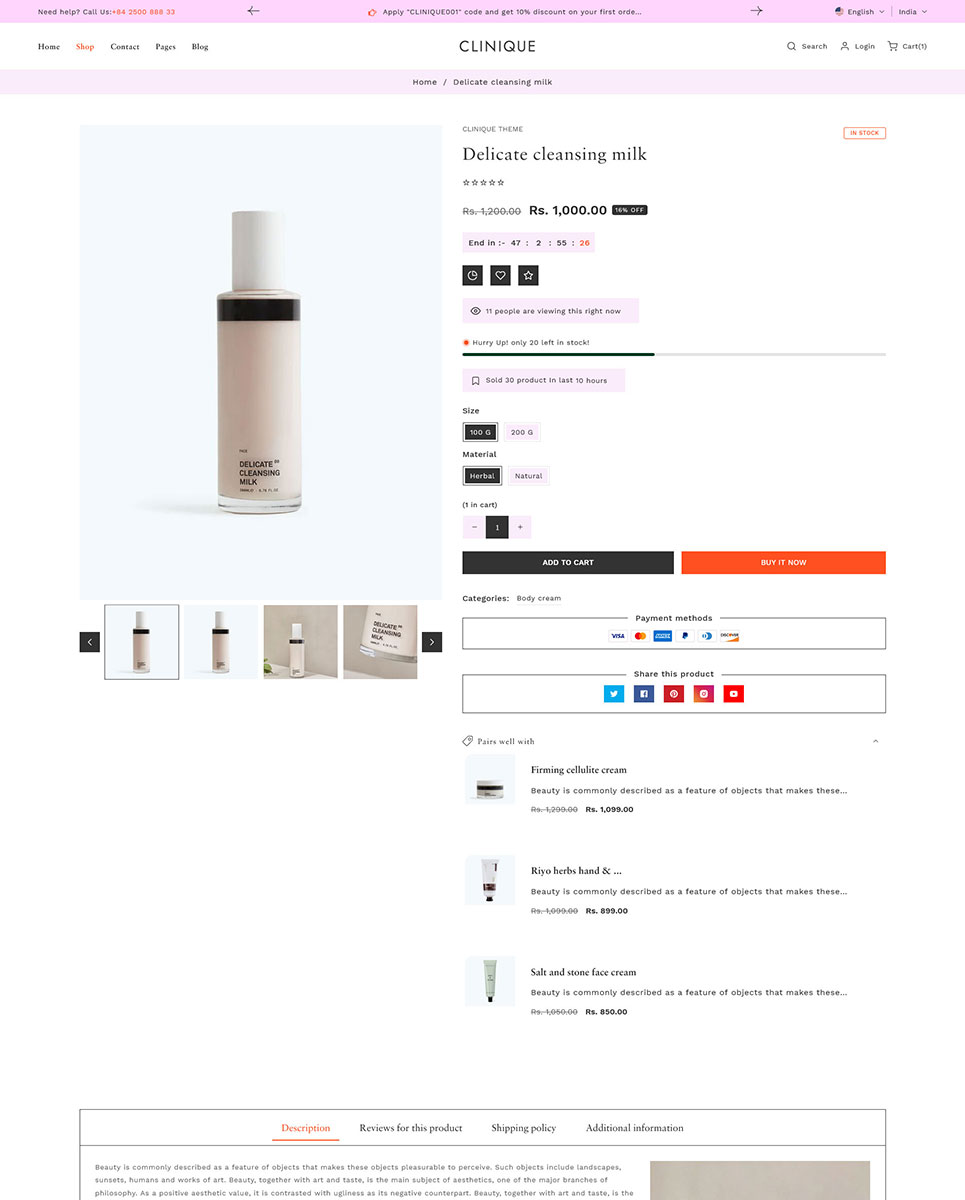
Task: Select the third product thumbnail image
Action: coord(301,642)
